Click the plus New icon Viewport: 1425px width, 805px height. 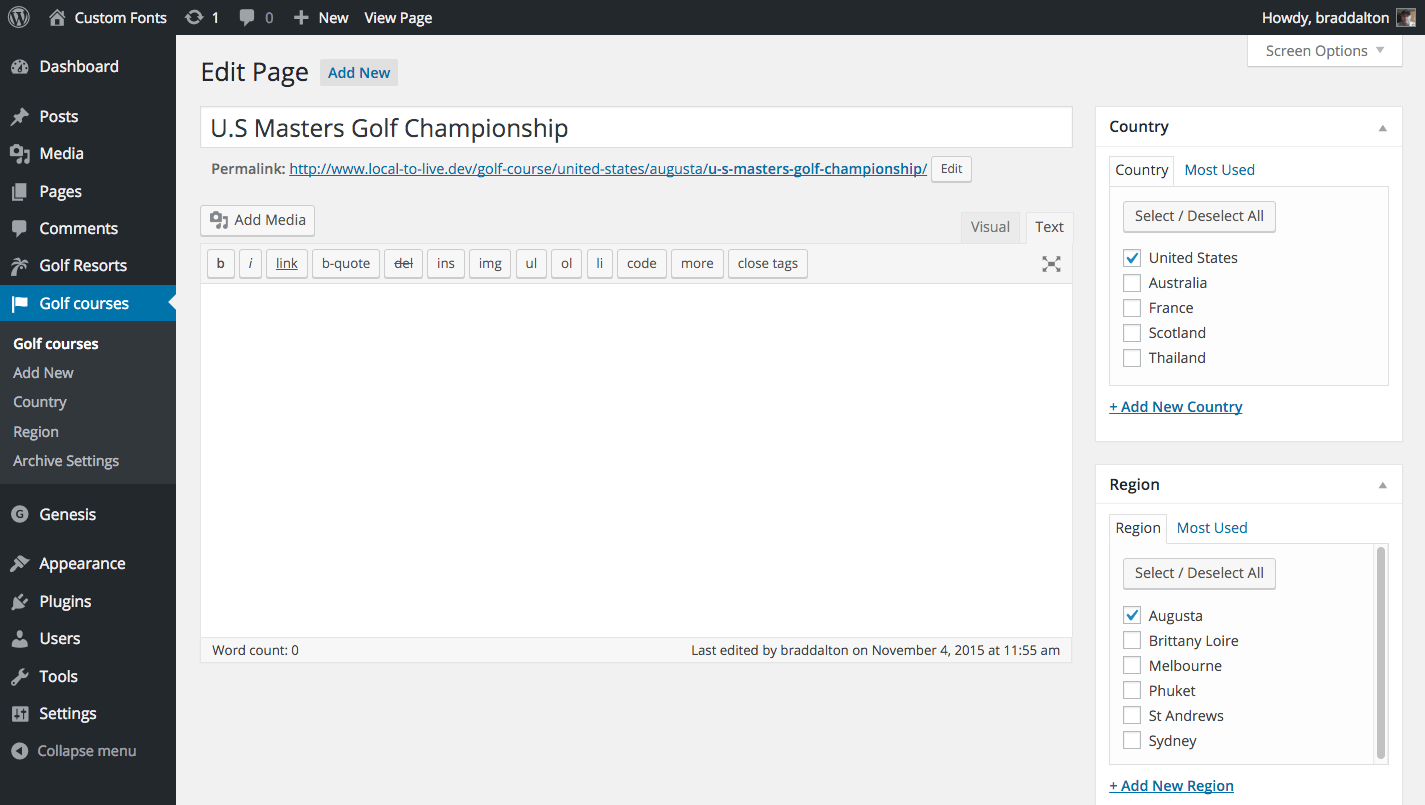pyautogui.click(x=301, y=17)
